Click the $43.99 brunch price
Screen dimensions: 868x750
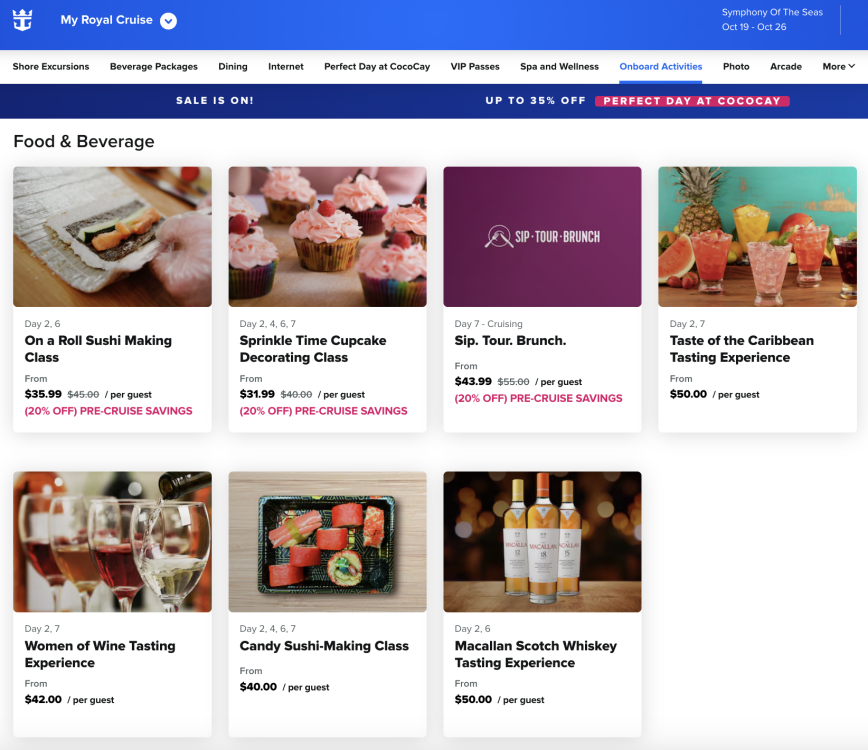473,381
